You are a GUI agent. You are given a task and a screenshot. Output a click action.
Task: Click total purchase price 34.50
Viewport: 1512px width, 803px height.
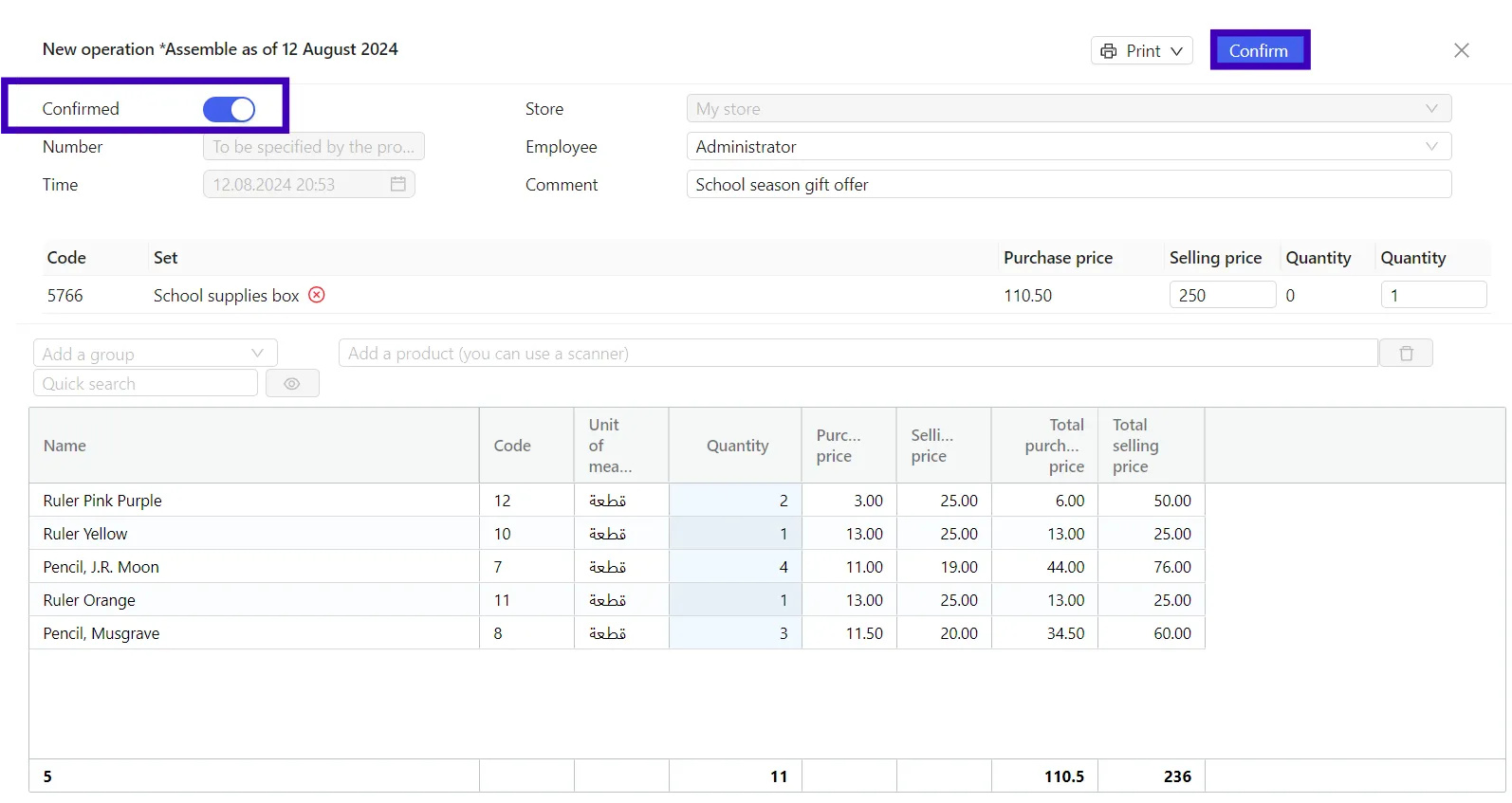[1044, 633]
